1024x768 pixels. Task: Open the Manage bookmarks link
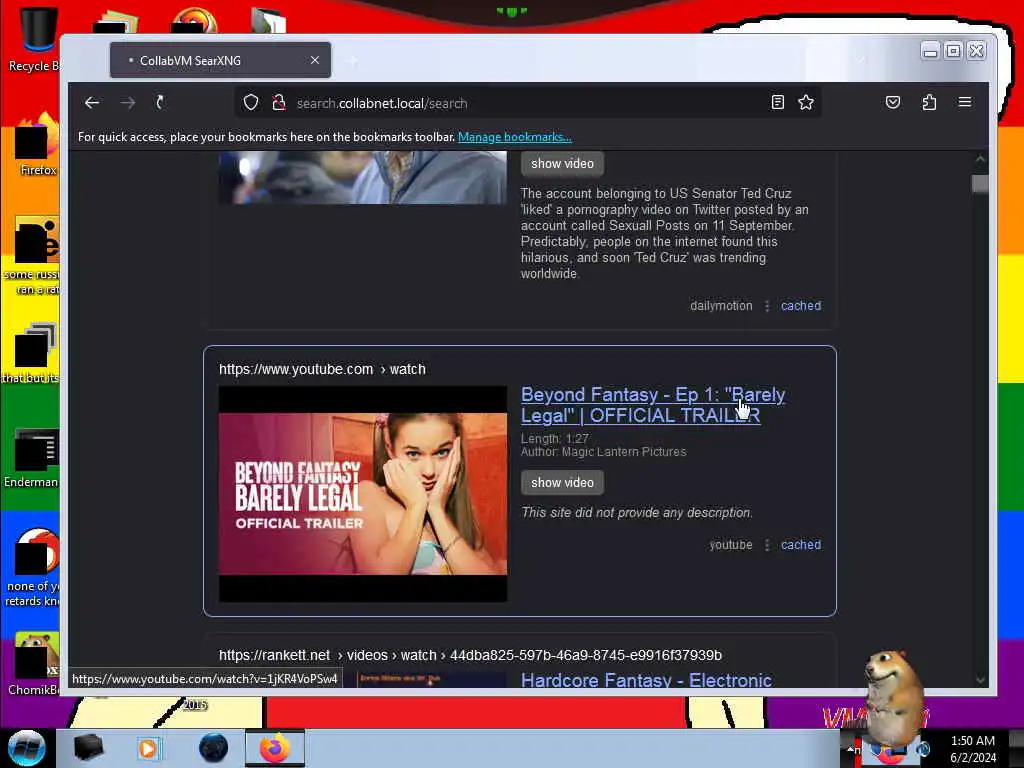point(515,137)
